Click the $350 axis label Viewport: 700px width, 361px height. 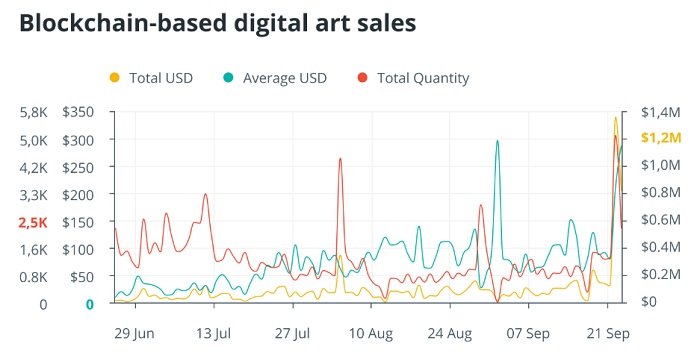pos(78,112)
